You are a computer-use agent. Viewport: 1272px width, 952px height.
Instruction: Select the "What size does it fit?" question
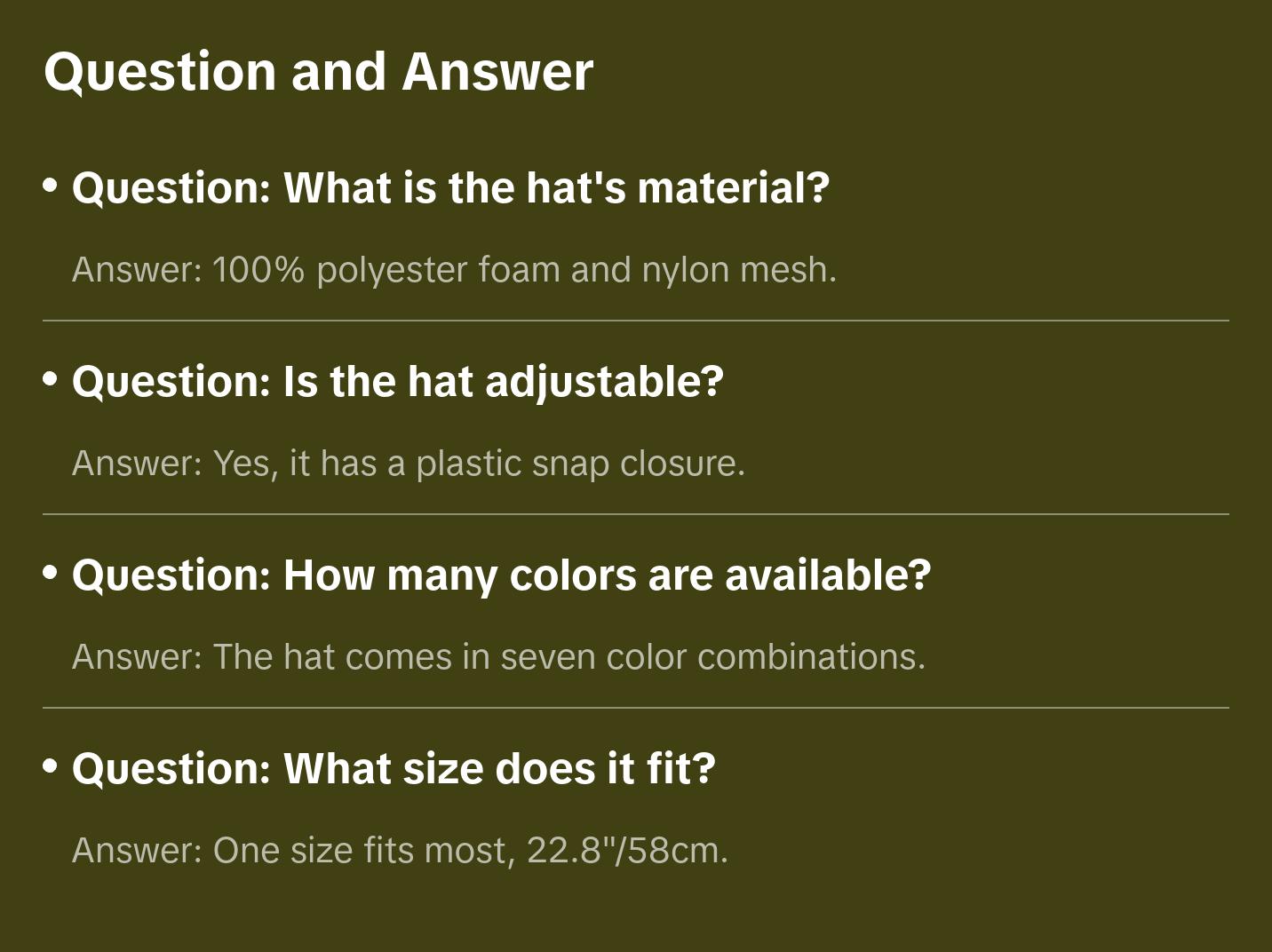pyautogui.click(x=394, y=769)
